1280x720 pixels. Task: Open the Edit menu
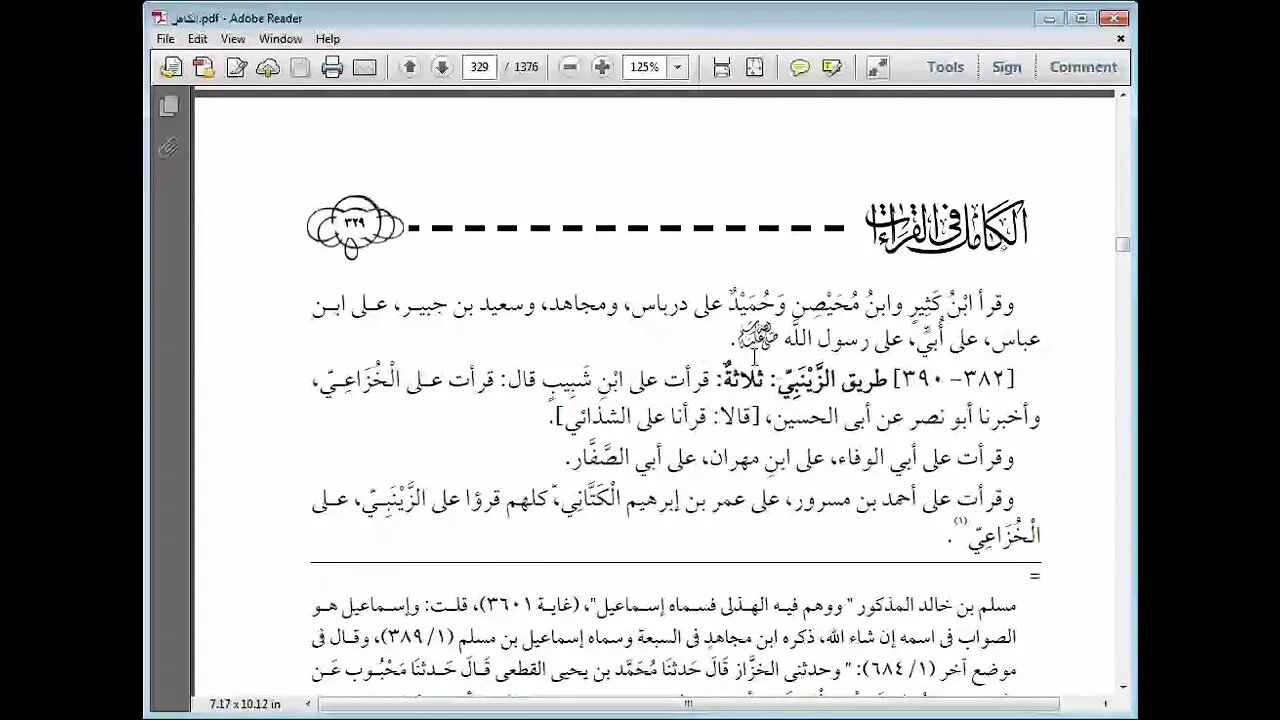[198, 39]
